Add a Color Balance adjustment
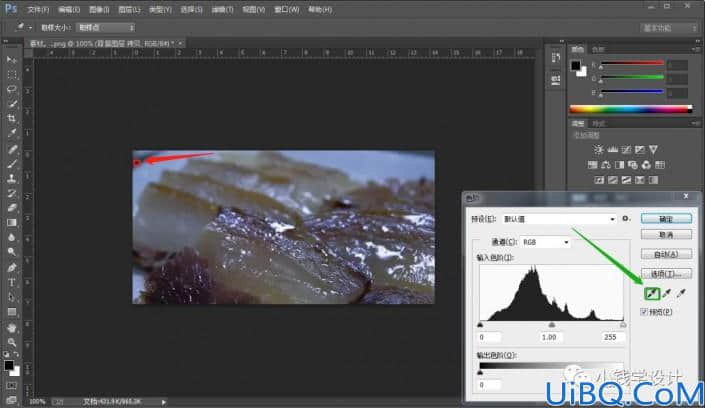This screenshot has height=408, width=705. [606, 165]
